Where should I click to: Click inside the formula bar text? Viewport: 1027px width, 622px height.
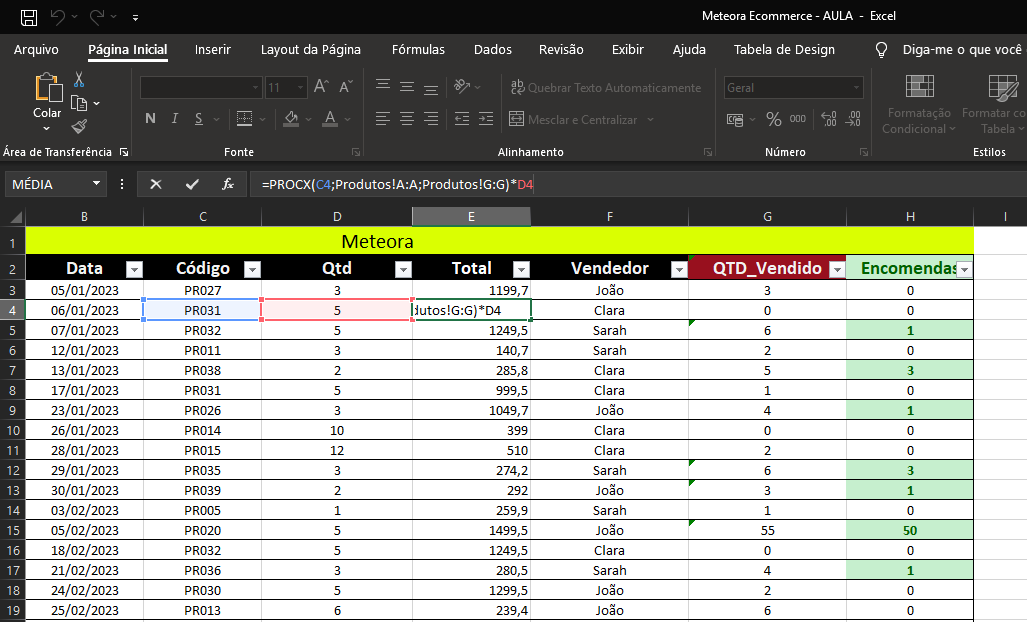pyautogui.click(x=398, y=185)
